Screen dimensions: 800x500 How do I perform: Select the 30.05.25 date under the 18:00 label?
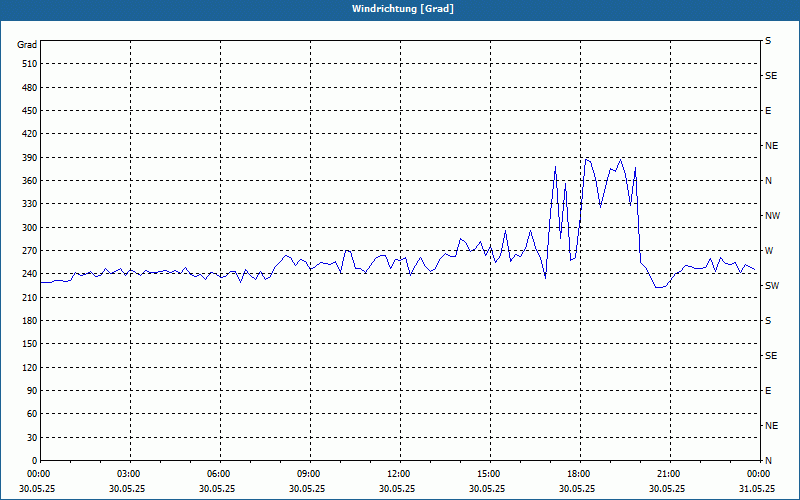[x=577, y=489]
